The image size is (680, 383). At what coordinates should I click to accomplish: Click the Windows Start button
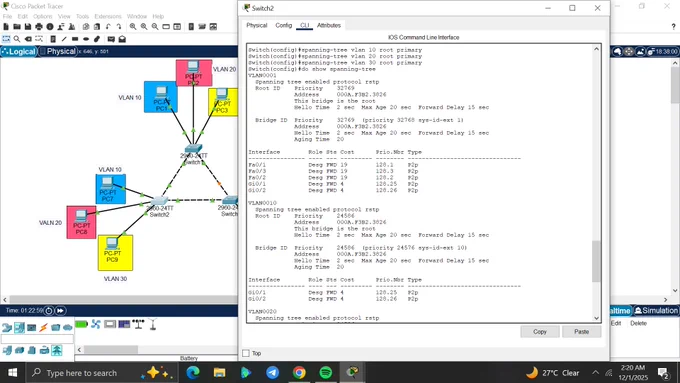[13, 373]
